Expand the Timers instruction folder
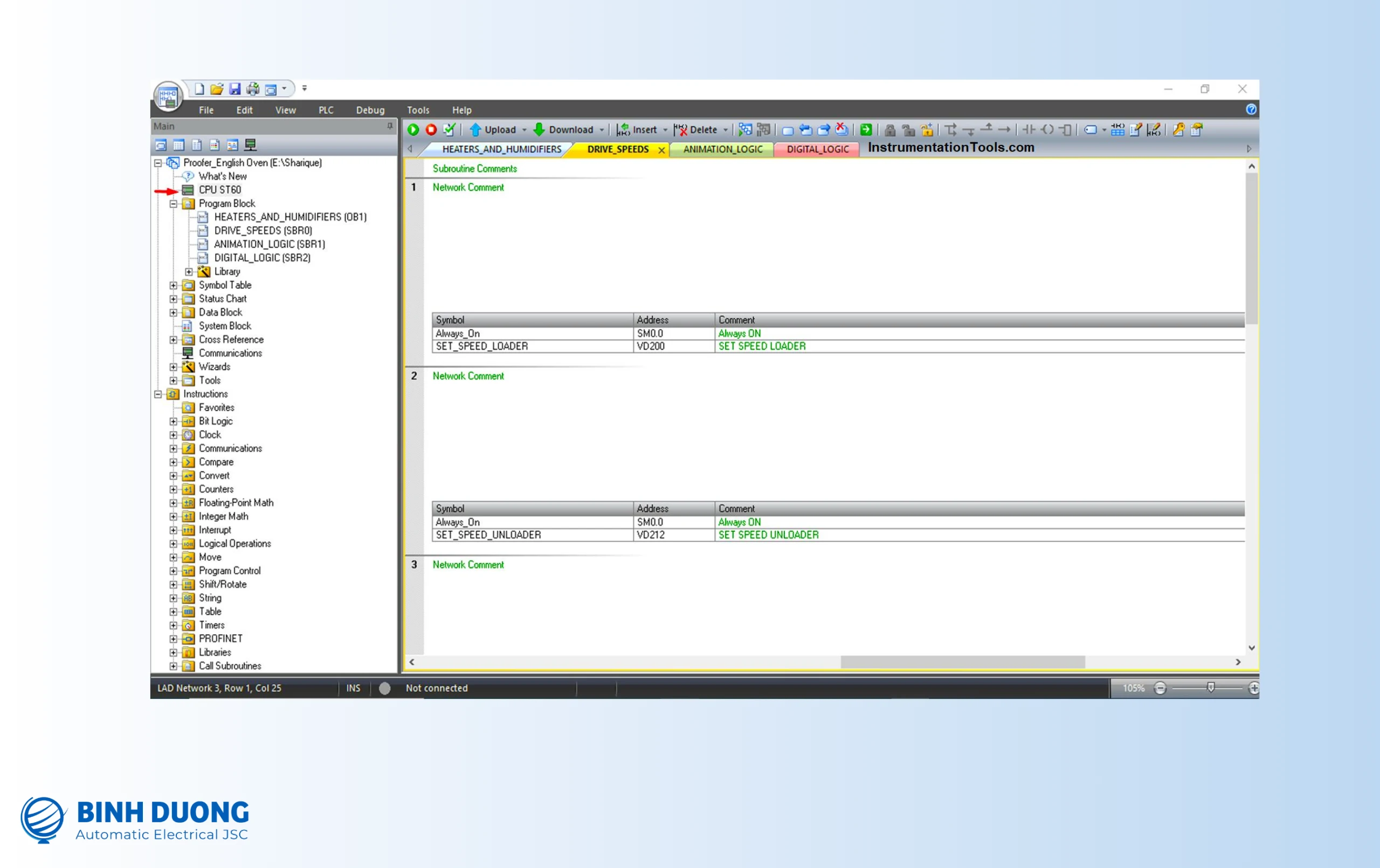The width and height of the screenshot is (1380, 868). tap(173, 626)
